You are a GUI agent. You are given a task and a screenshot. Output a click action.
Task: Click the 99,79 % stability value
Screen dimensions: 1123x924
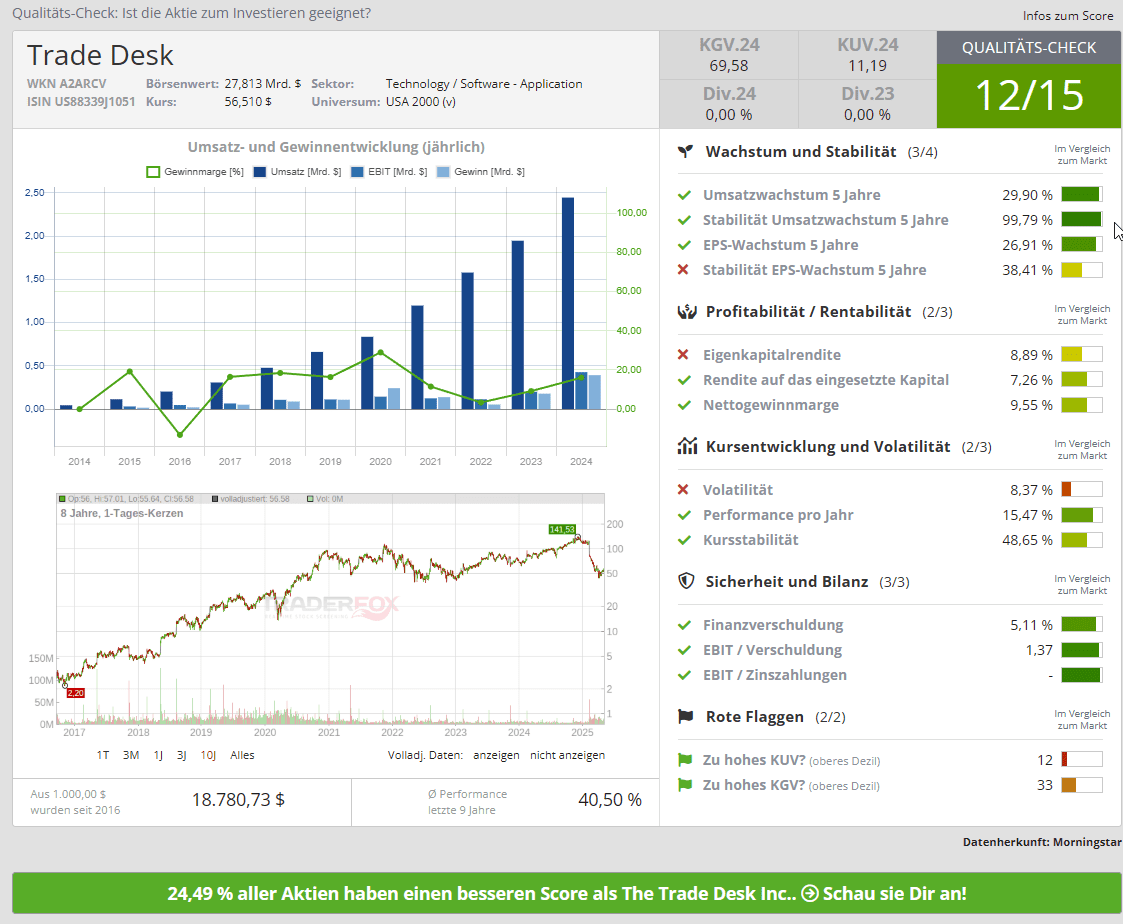(1027, 220)
